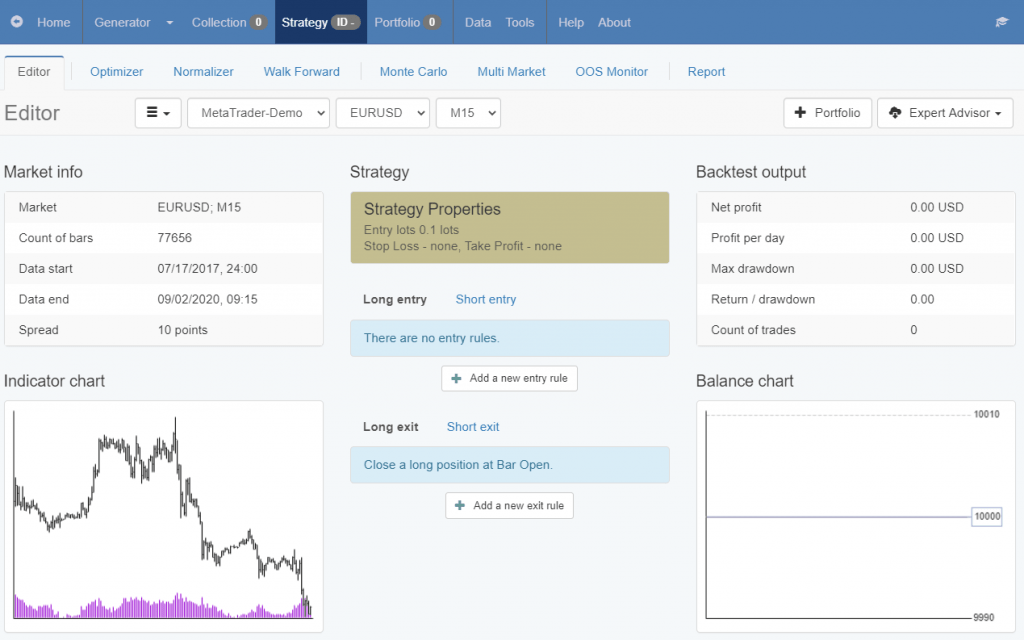
Task: Click the Strategy ID badge
Action: pos(345,22)
